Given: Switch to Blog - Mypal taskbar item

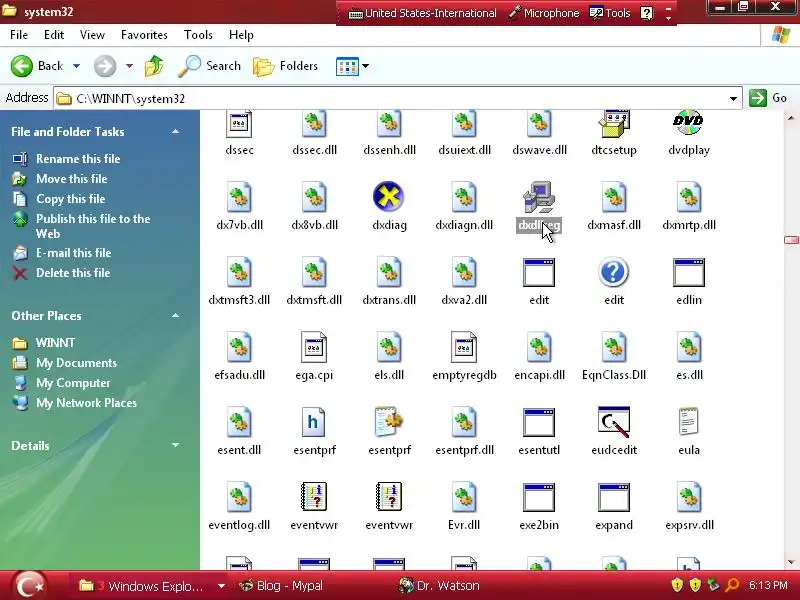Looking at the screenshot, I should click(x=281, y=586).
